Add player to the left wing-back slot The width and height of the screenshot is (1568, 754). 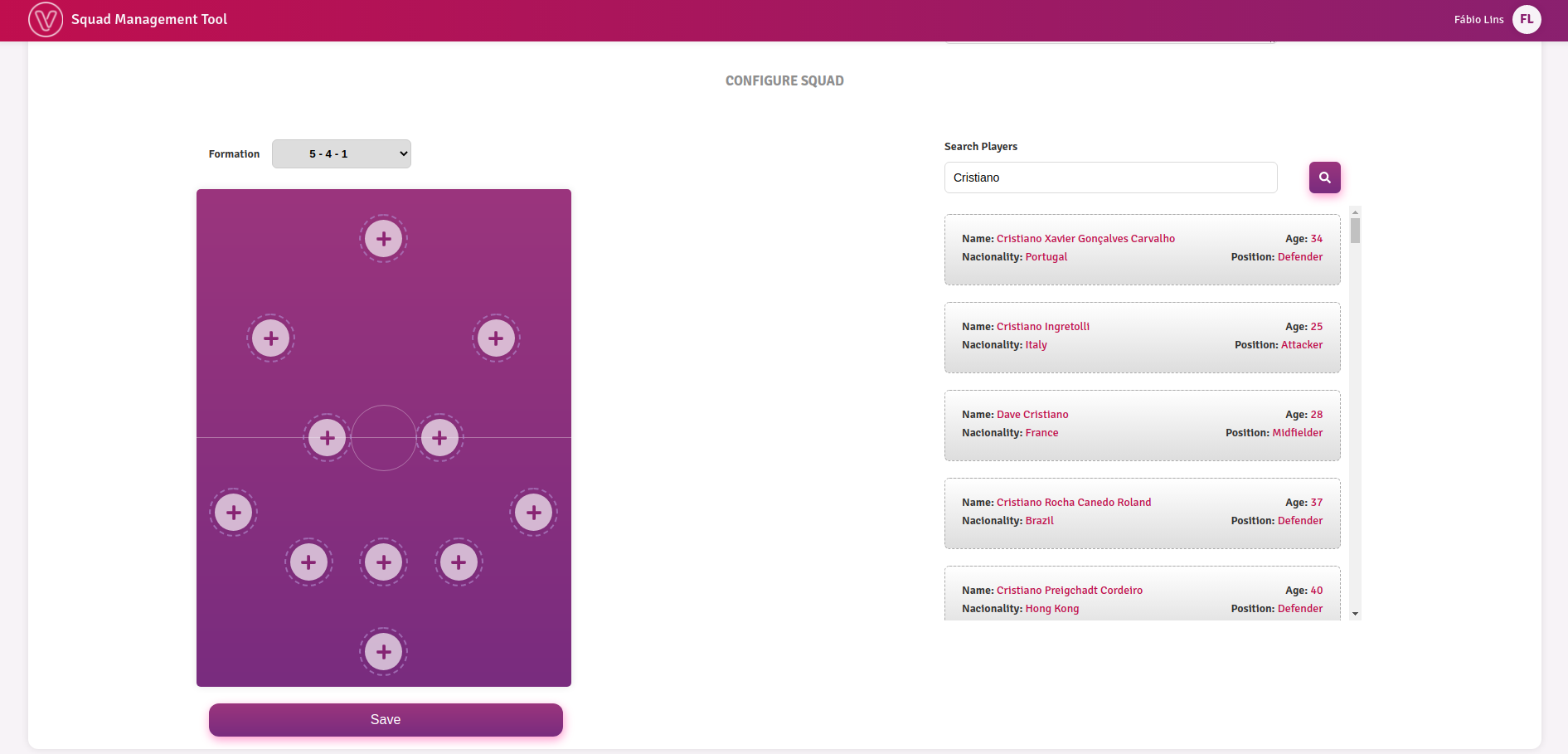[x=234, y=513]
